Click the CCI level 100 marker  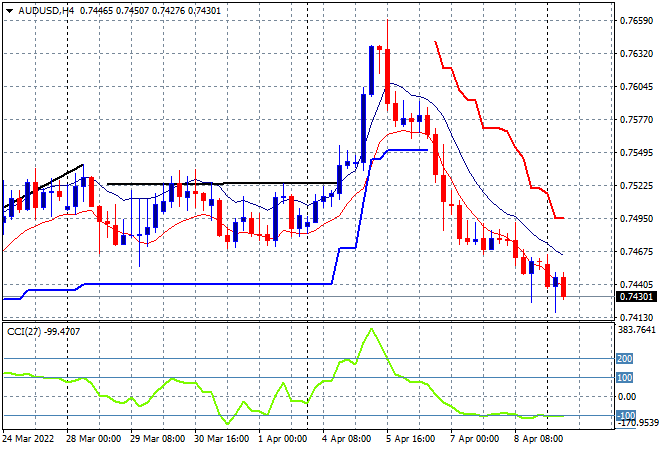[624, 378]
